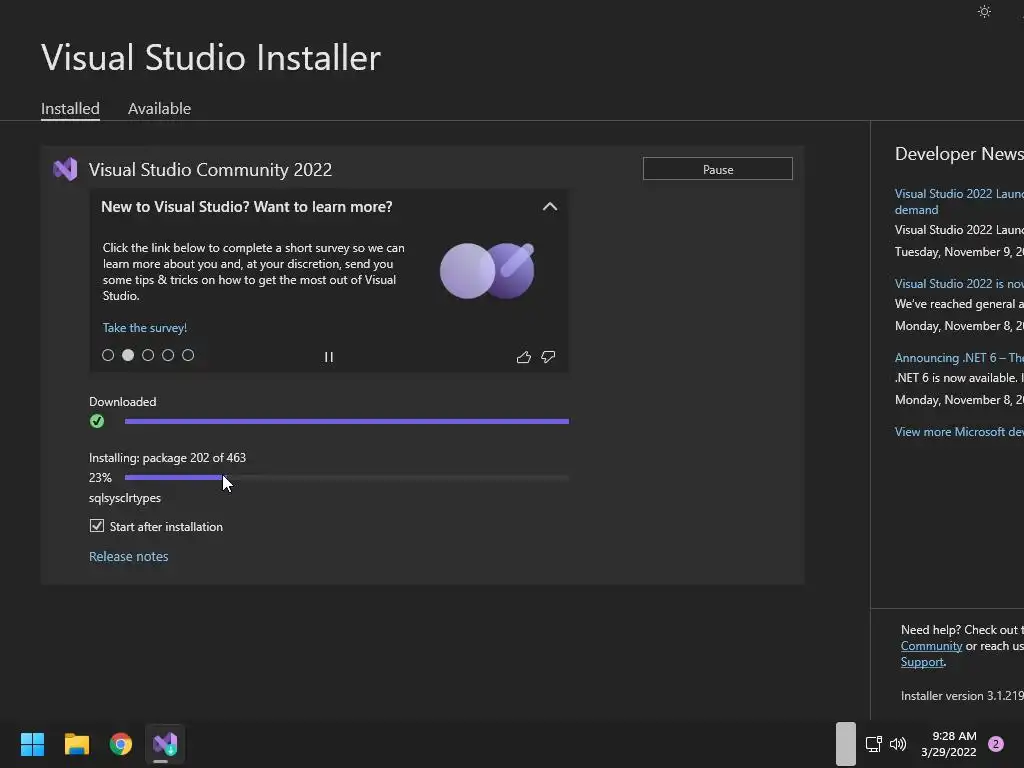This screenshot has height=768, width=1024.
Task: Open File Explorer from the taskbar
Action: pos(76,744)
